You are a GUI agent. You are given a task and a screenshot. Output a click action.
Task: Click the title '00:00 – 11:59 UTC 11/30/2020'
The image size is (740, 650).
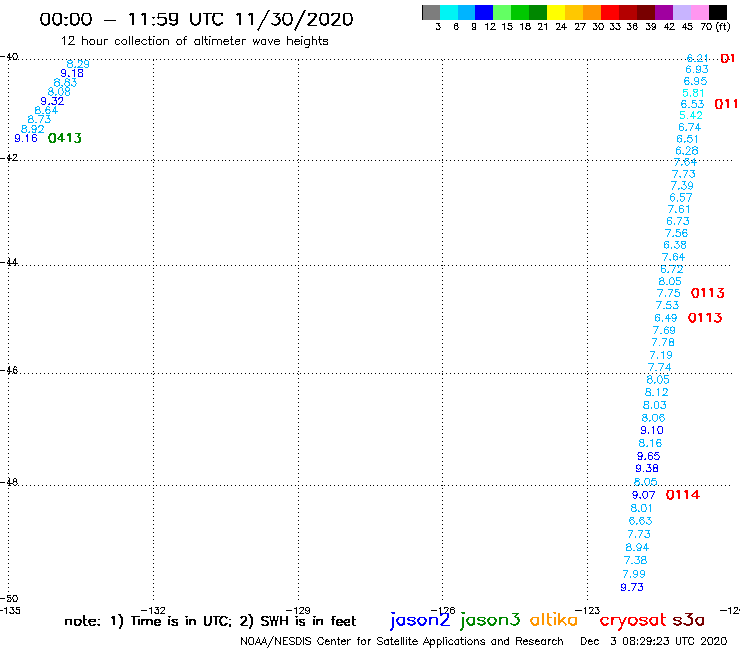[196, 20]
